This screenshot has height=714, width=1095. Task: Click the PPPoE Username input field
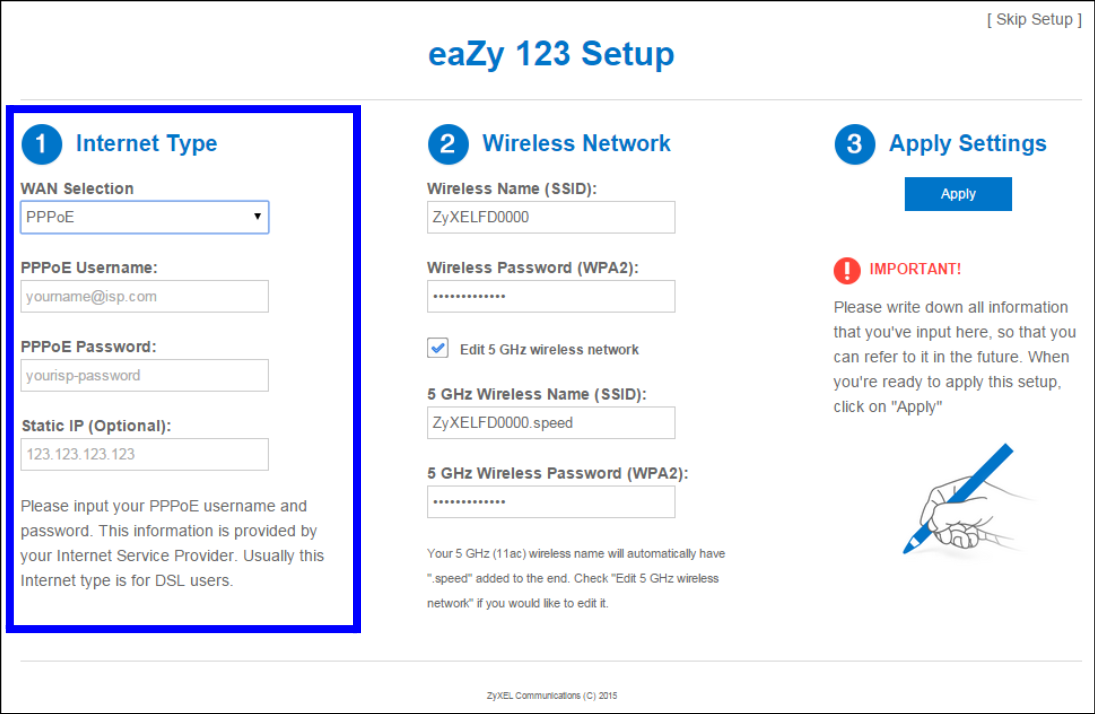[x=144, y=296]
